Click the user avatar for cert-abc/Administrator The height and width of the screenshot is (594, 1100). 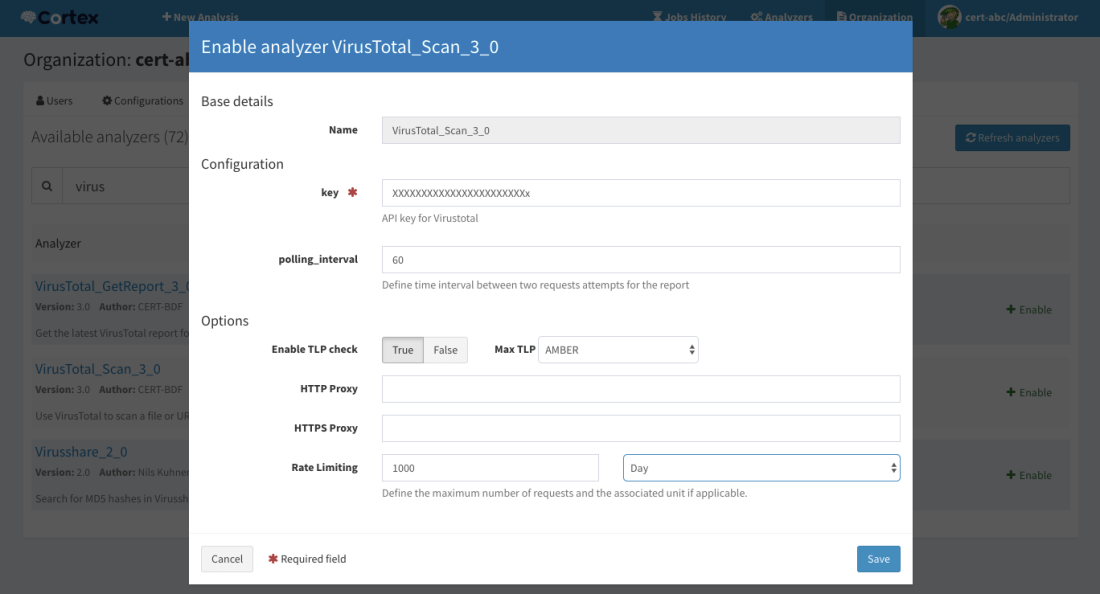point(948,17)
